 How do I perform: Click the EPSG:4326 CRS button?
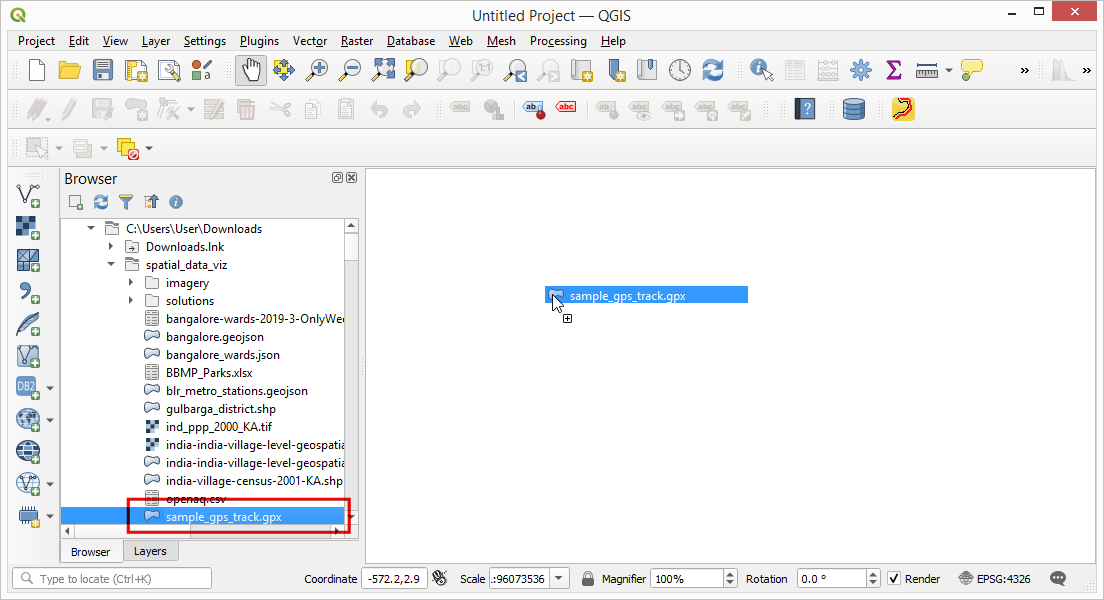(x=995, y=579)
